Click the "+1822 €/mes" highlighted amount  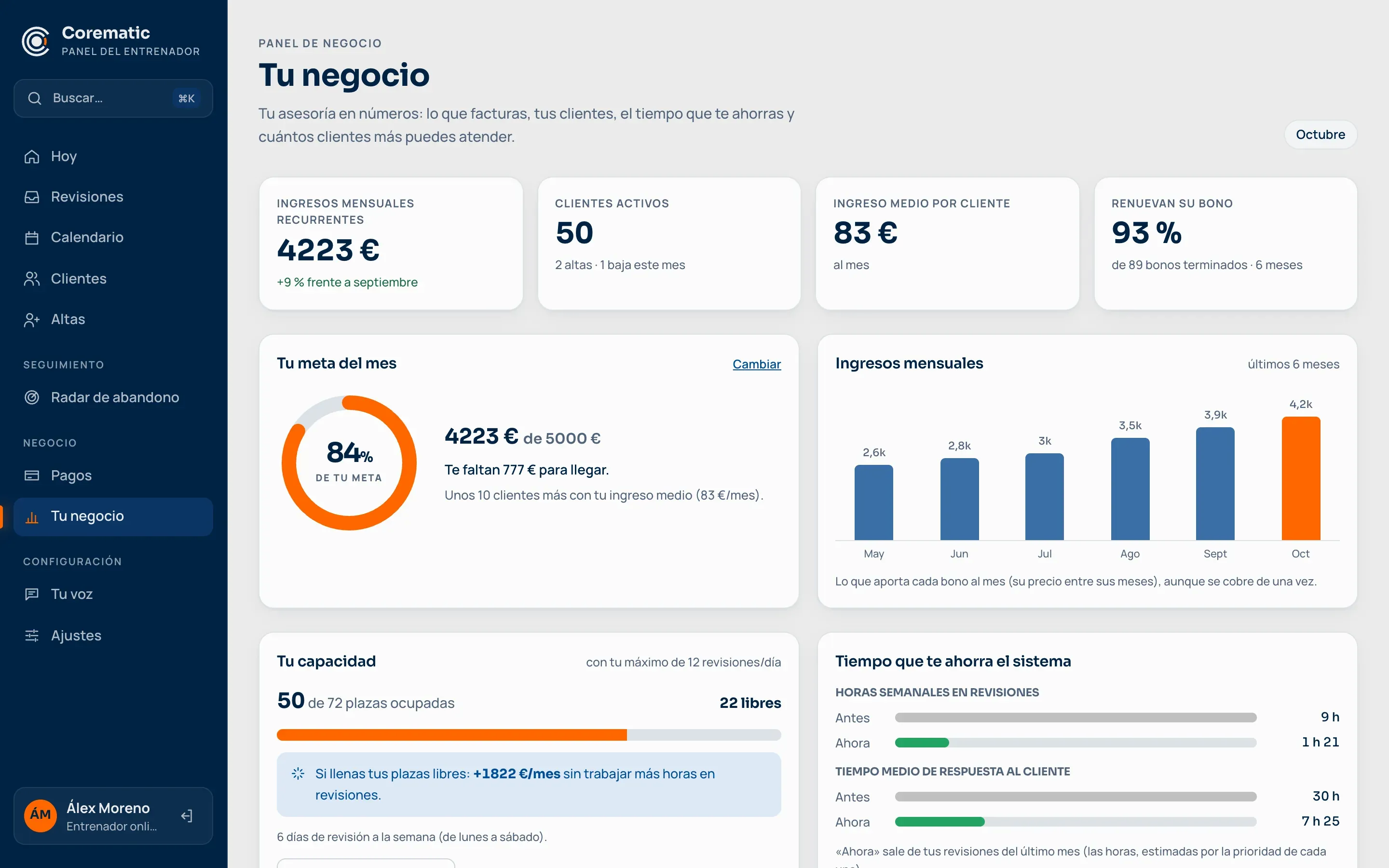coord(516,773)
